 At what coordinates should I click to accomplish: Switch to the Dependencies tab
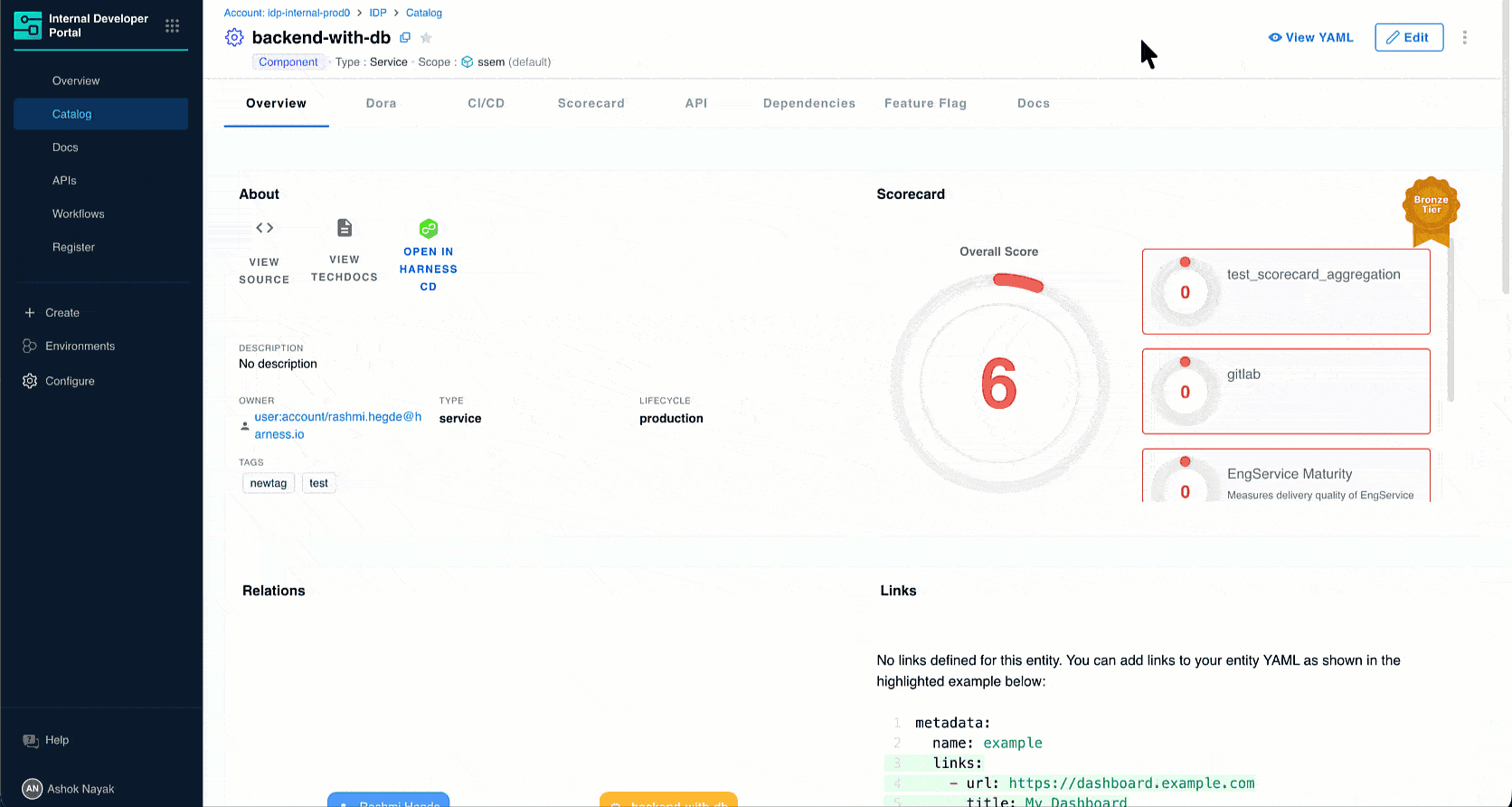point(808,103)
